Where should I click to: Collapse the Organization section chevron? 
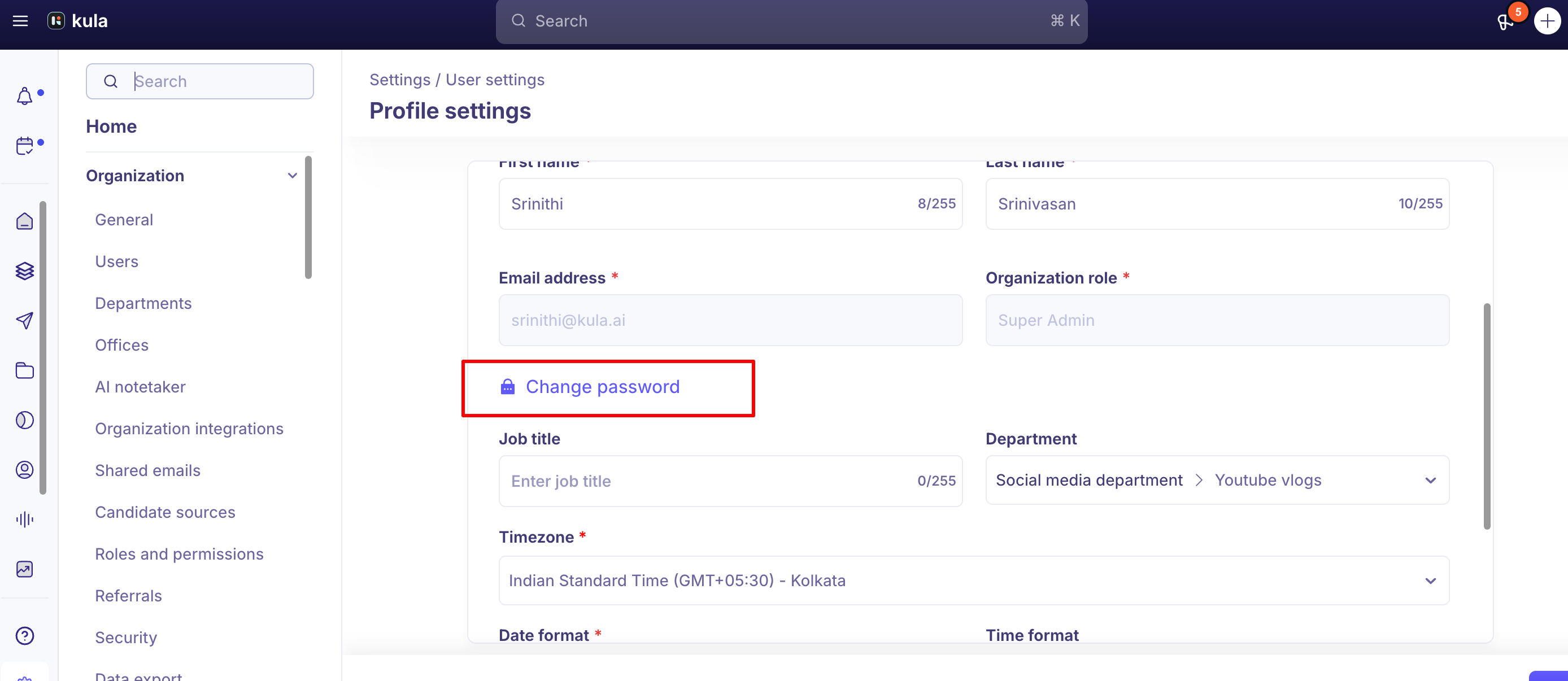pos(292,176)
